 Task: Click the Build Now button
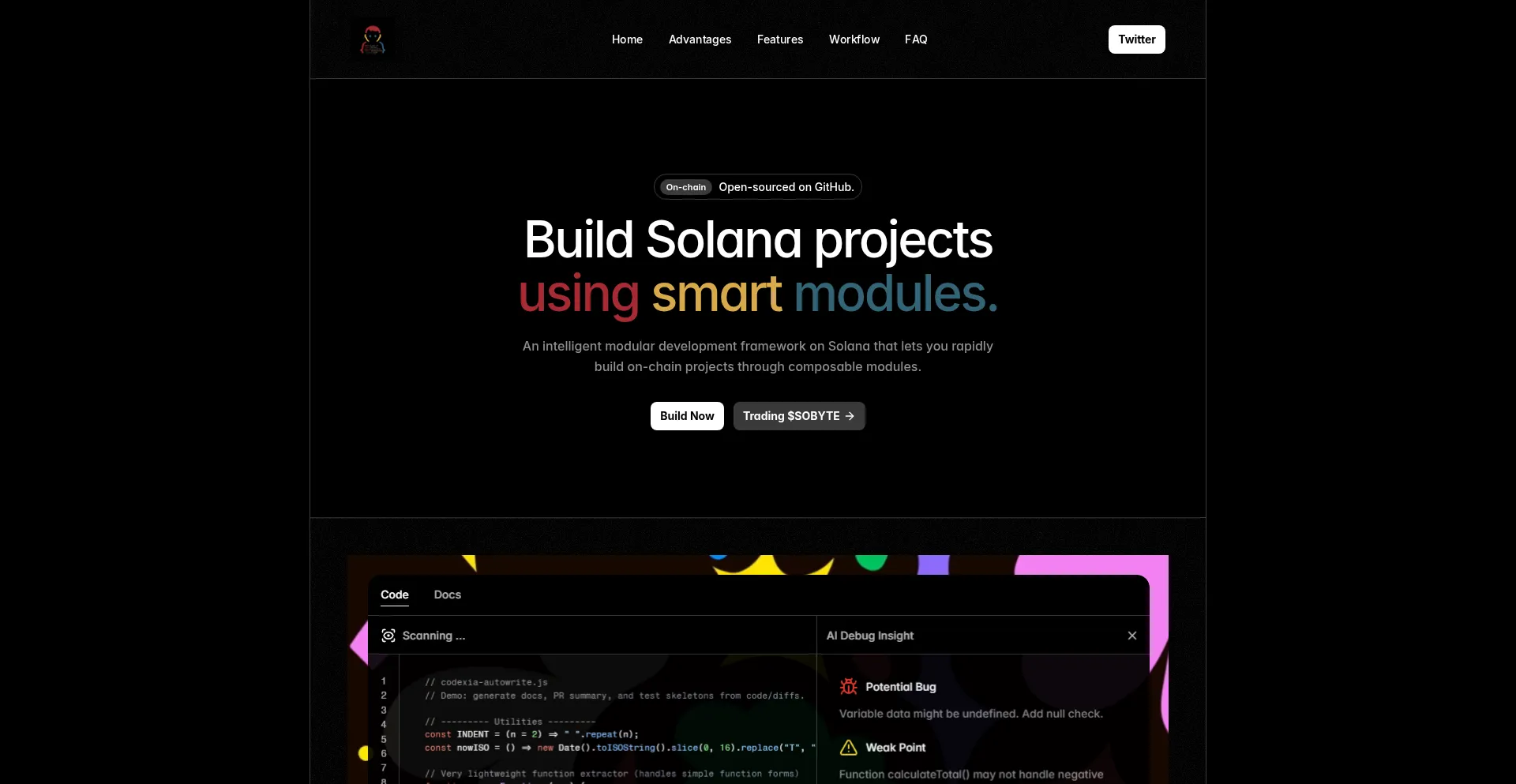click(x=687, y=416)
